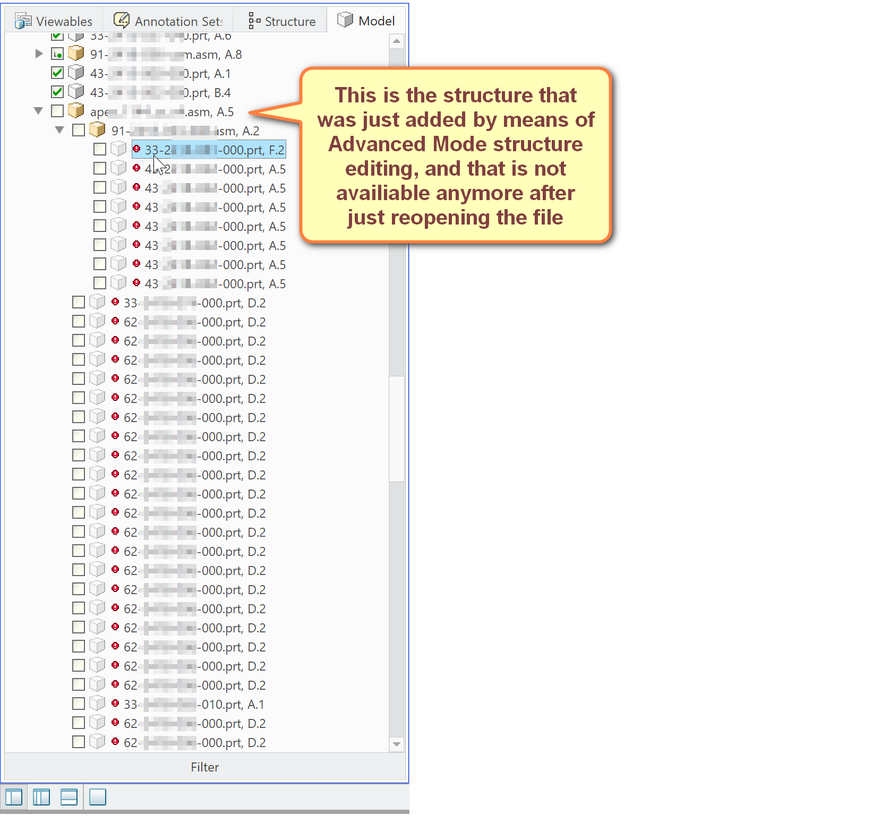Check the box for 33-…-000.prt, D.2
The image size is (881, 816).
pyautogui.click(x=78, y=302)
